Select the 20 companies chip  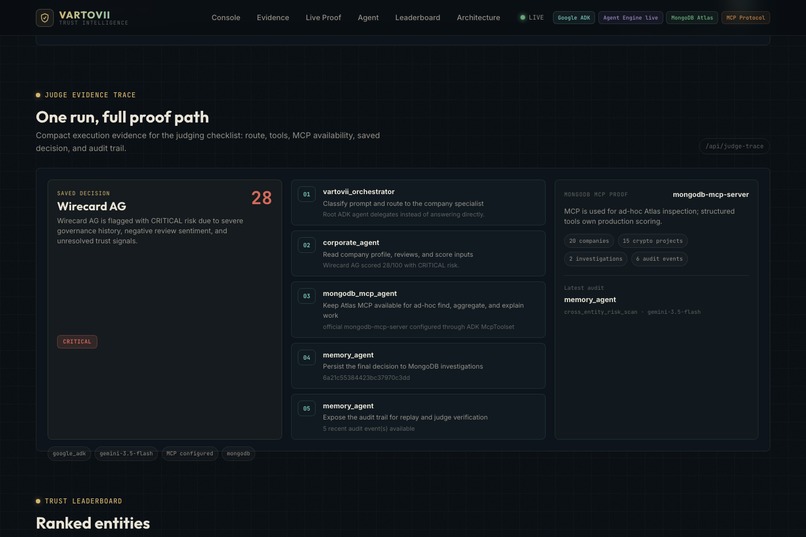589,240
